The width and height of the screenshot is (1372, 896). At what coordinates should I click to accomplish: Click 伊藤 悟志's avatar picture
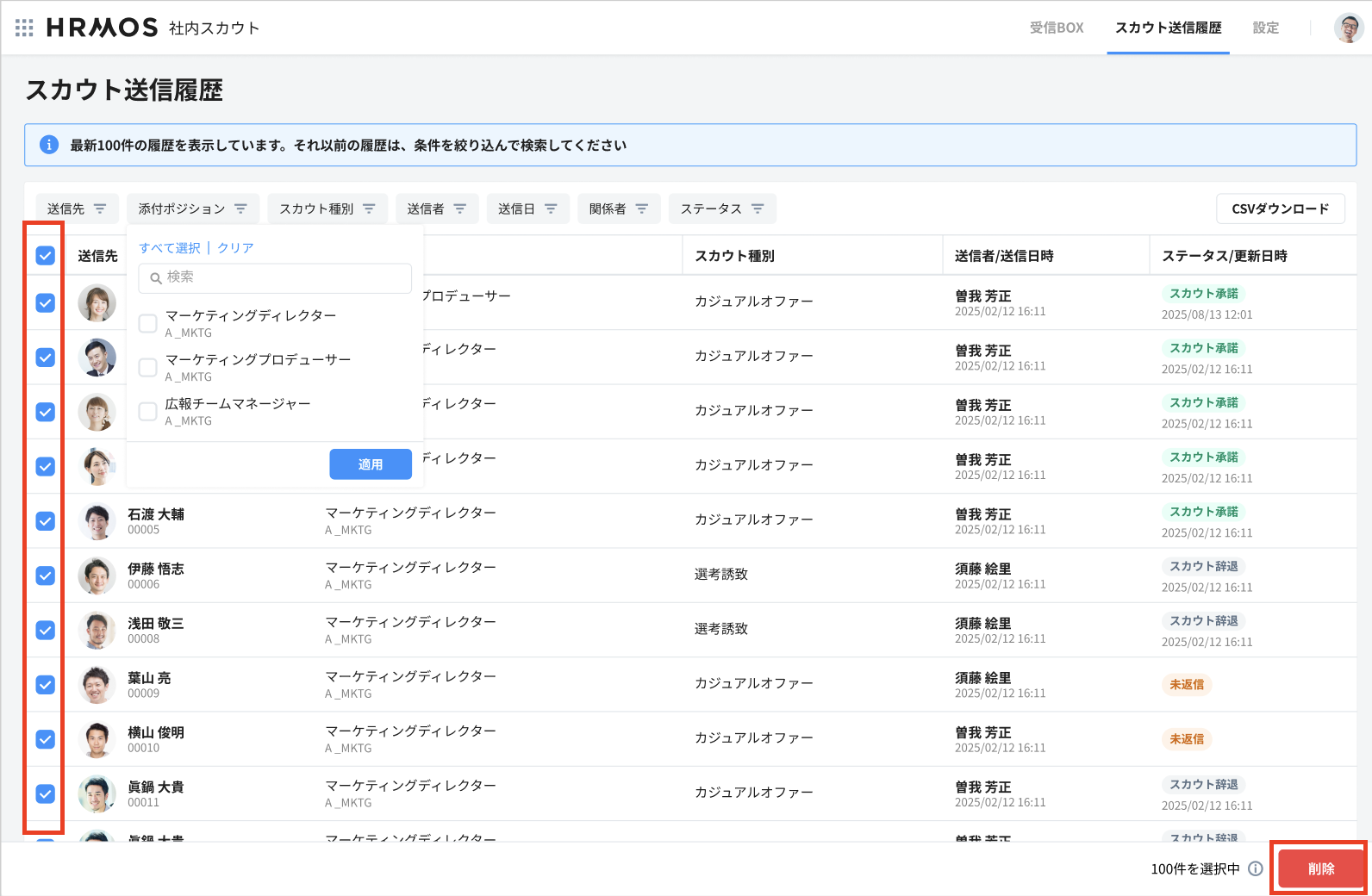coord(97,576)
